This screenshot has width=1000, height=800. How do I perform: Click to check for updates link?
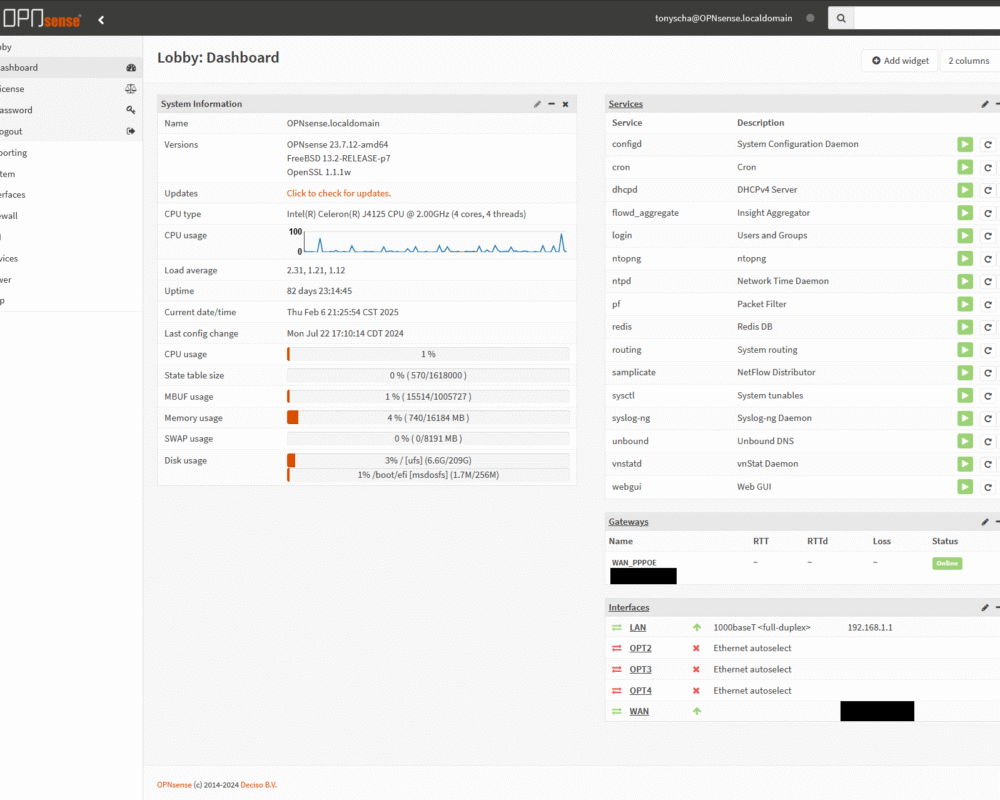point(339,193)
